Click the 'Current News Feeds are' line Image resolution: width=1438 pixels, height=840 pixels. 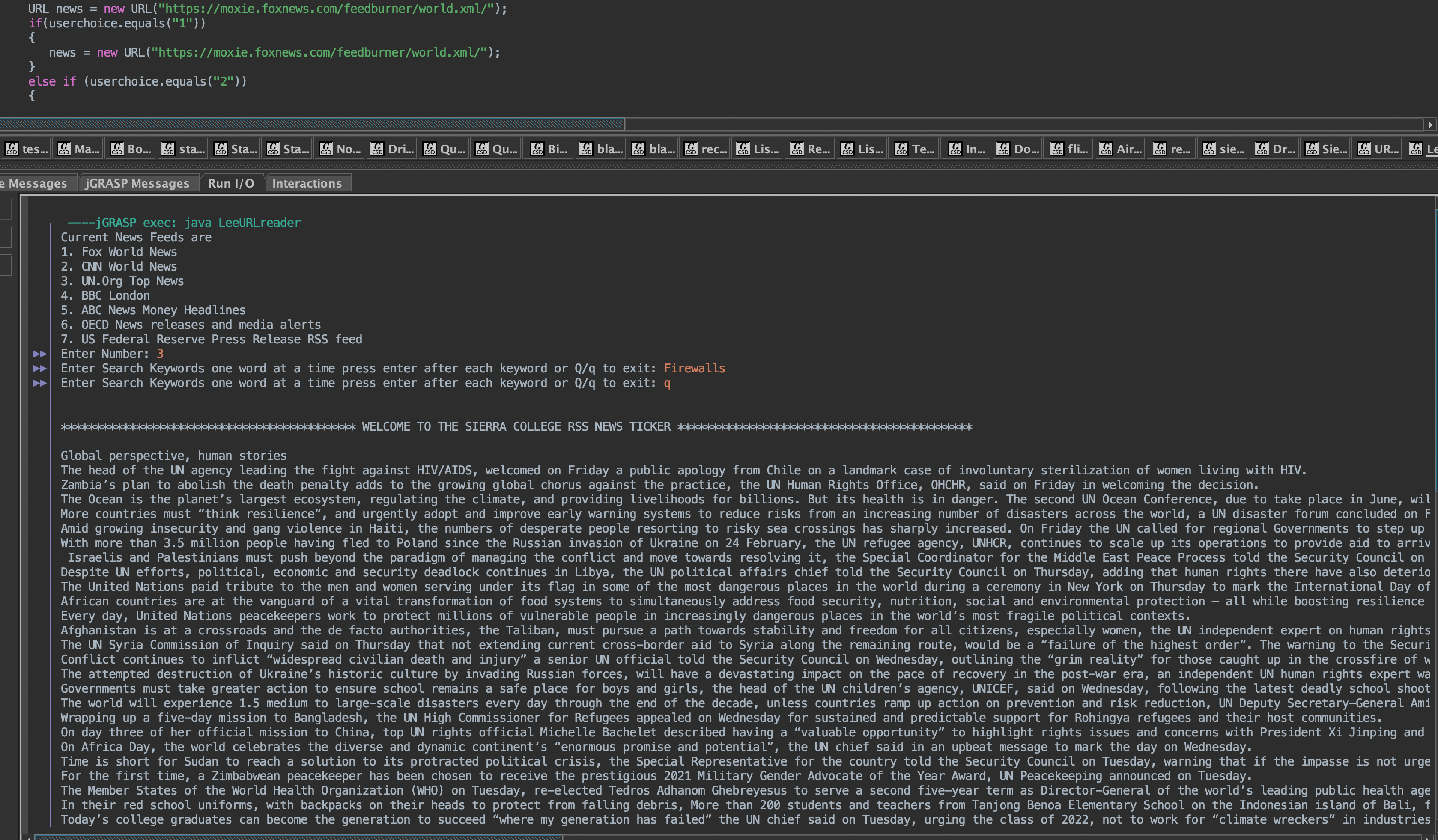coord(136,237)
